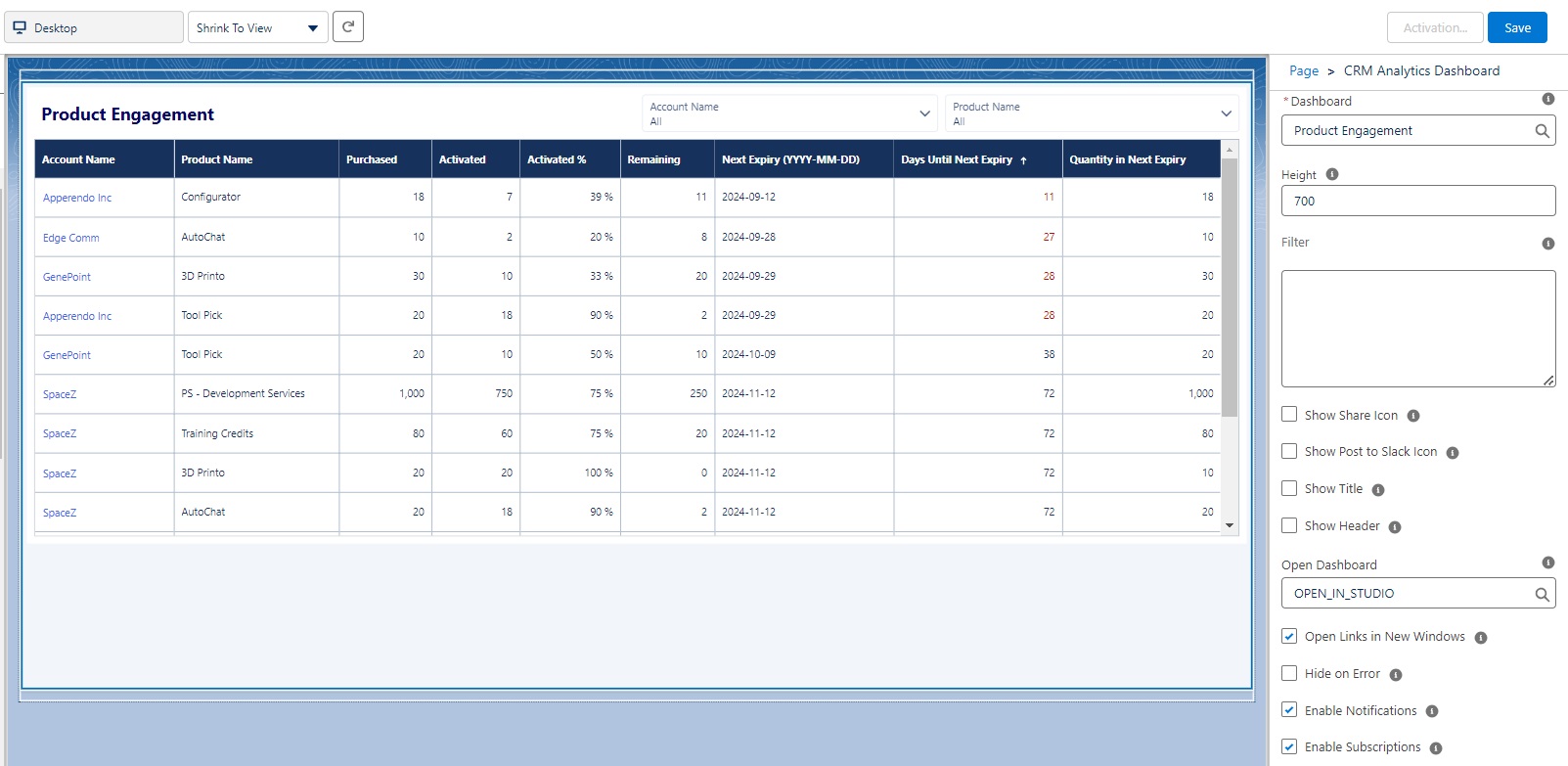Click the Dashboard field info icon

point(1547,99)
